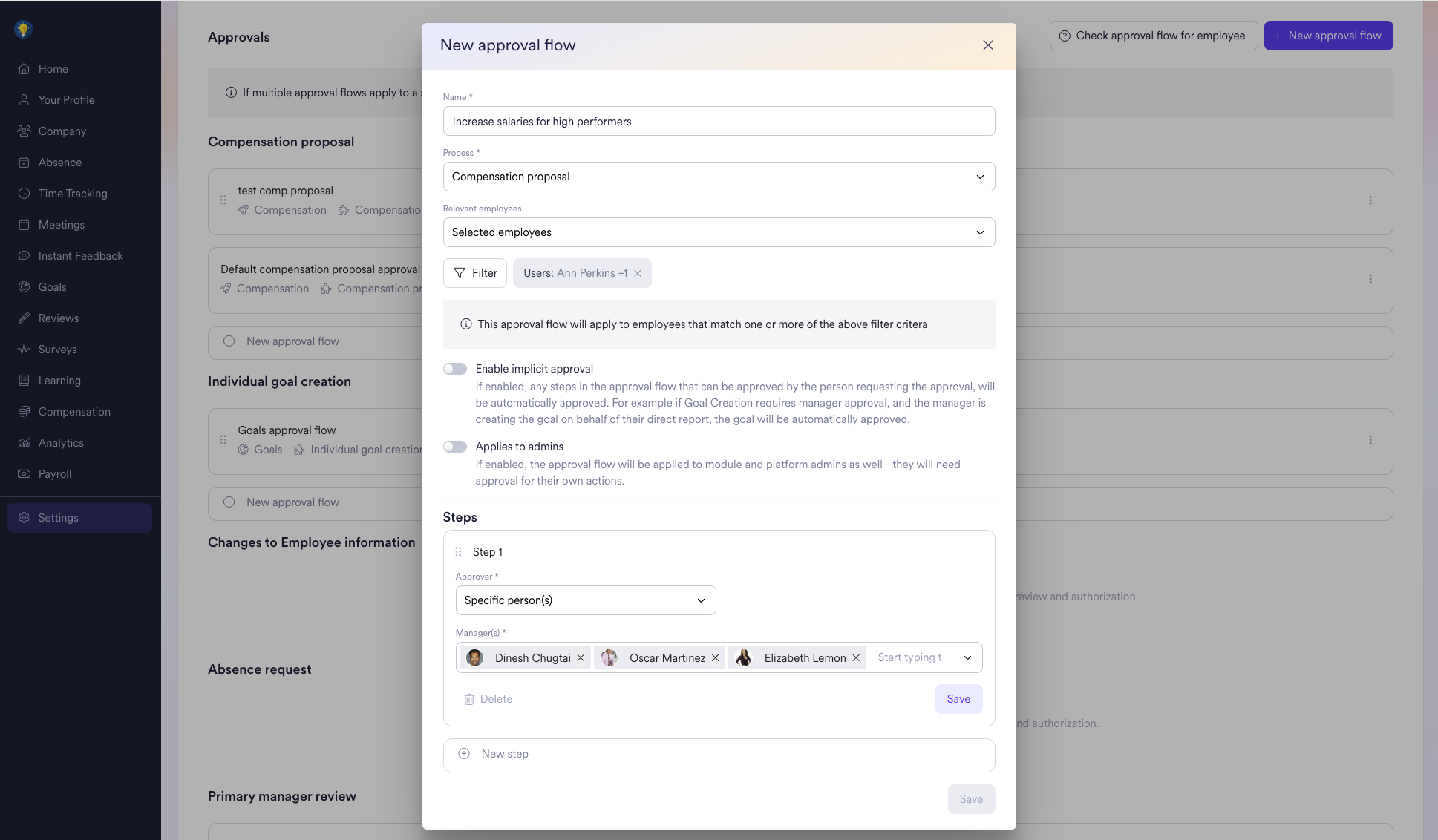Delete Step 1
Screen dimensions: 1438x840
[488, 699]
